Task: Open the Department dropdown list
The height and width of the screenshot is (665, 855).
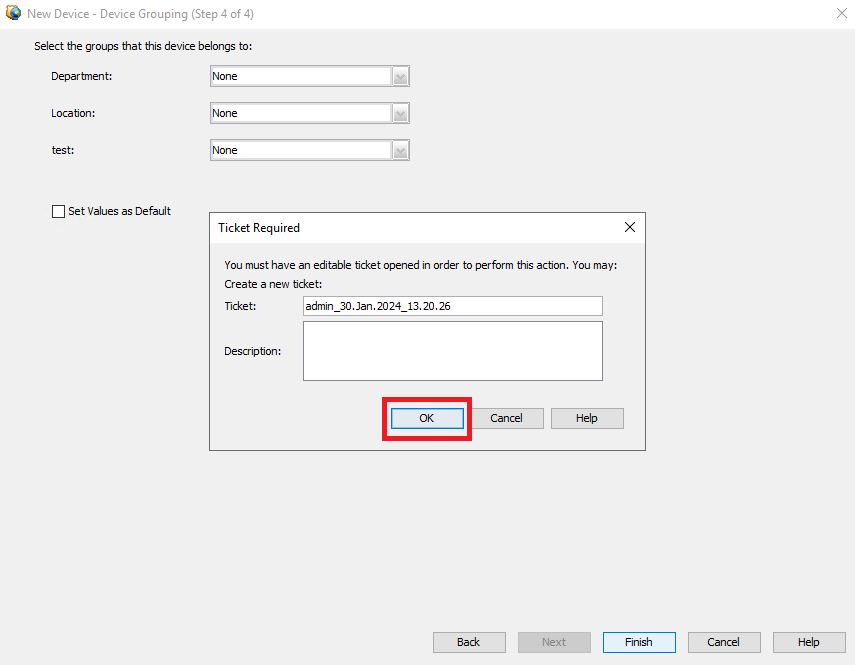Action: (400, 76)
